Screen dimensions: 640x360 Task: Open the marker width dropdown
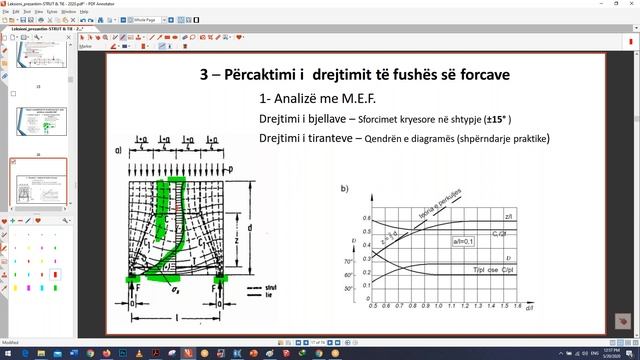pyautogui.click(x=129, y=46)
